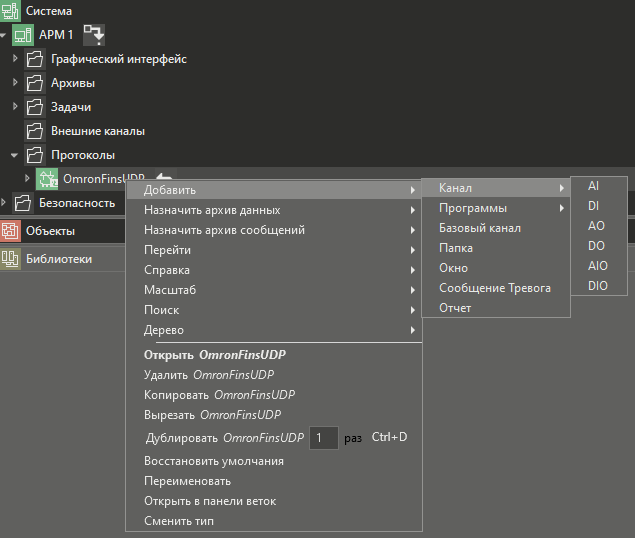The width and height of the screenshot is (635, 538).
Task: Expand the OmronFinsUDP tree node
Action: pos(27,178)
